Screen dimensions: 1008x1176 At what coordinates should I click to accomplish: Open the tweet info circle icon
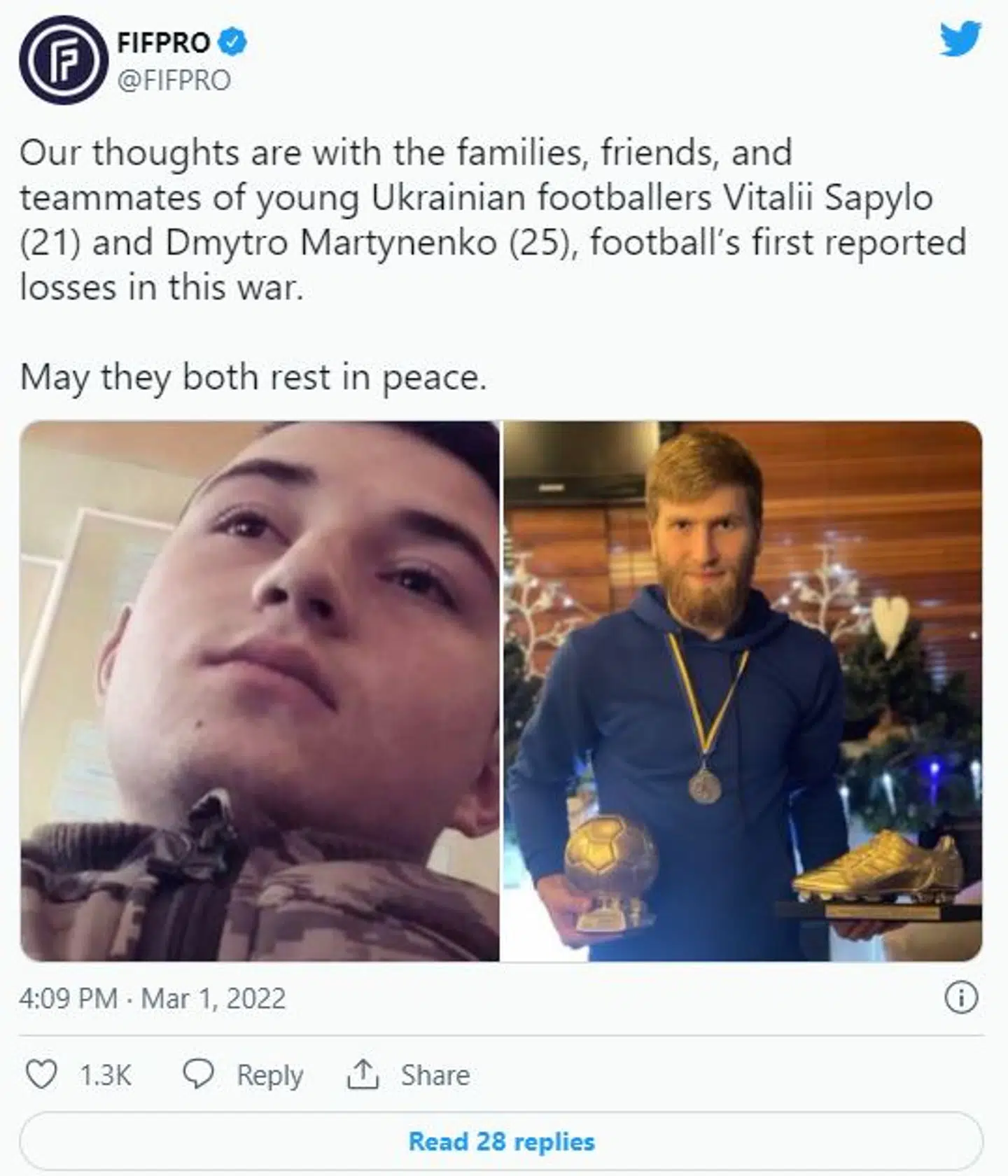(x=960, y=998)
